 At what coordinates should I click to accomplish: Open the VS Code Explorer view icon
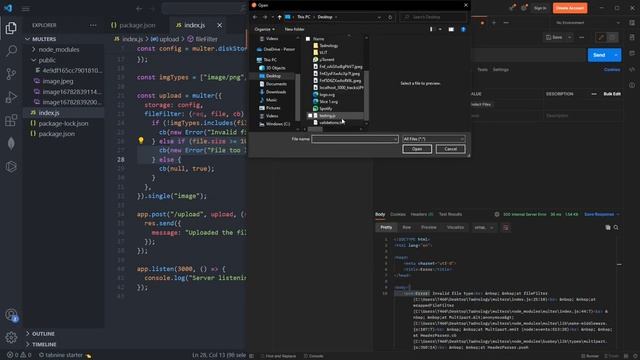coord(11,28)
